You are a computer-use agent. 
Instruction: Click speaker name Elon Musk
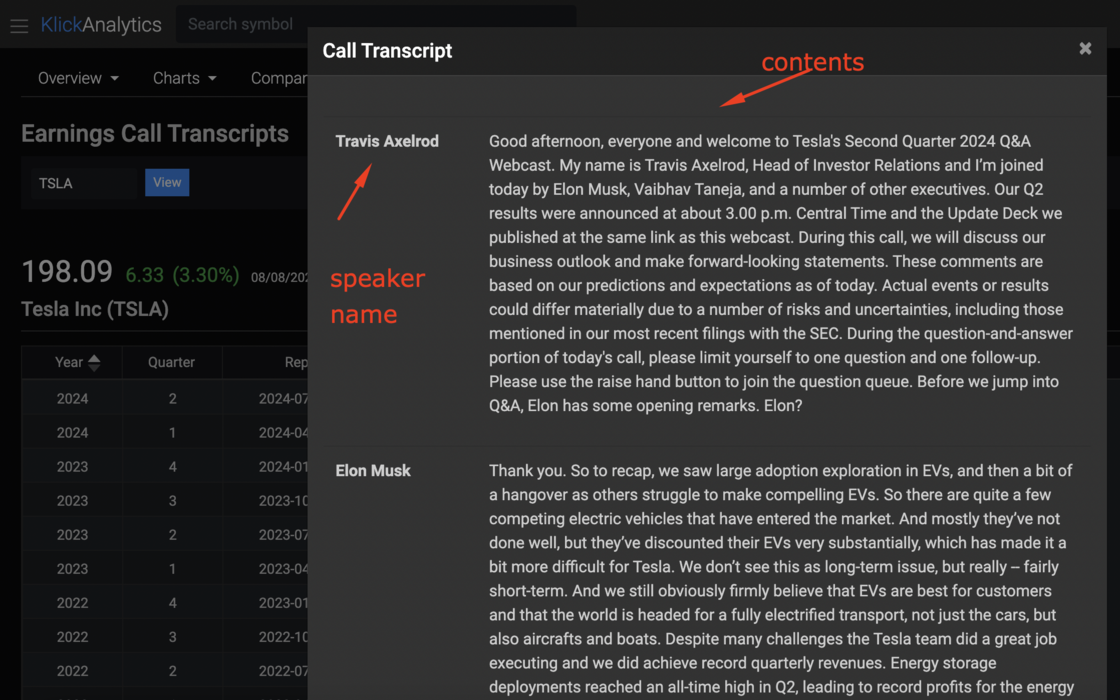373,471
